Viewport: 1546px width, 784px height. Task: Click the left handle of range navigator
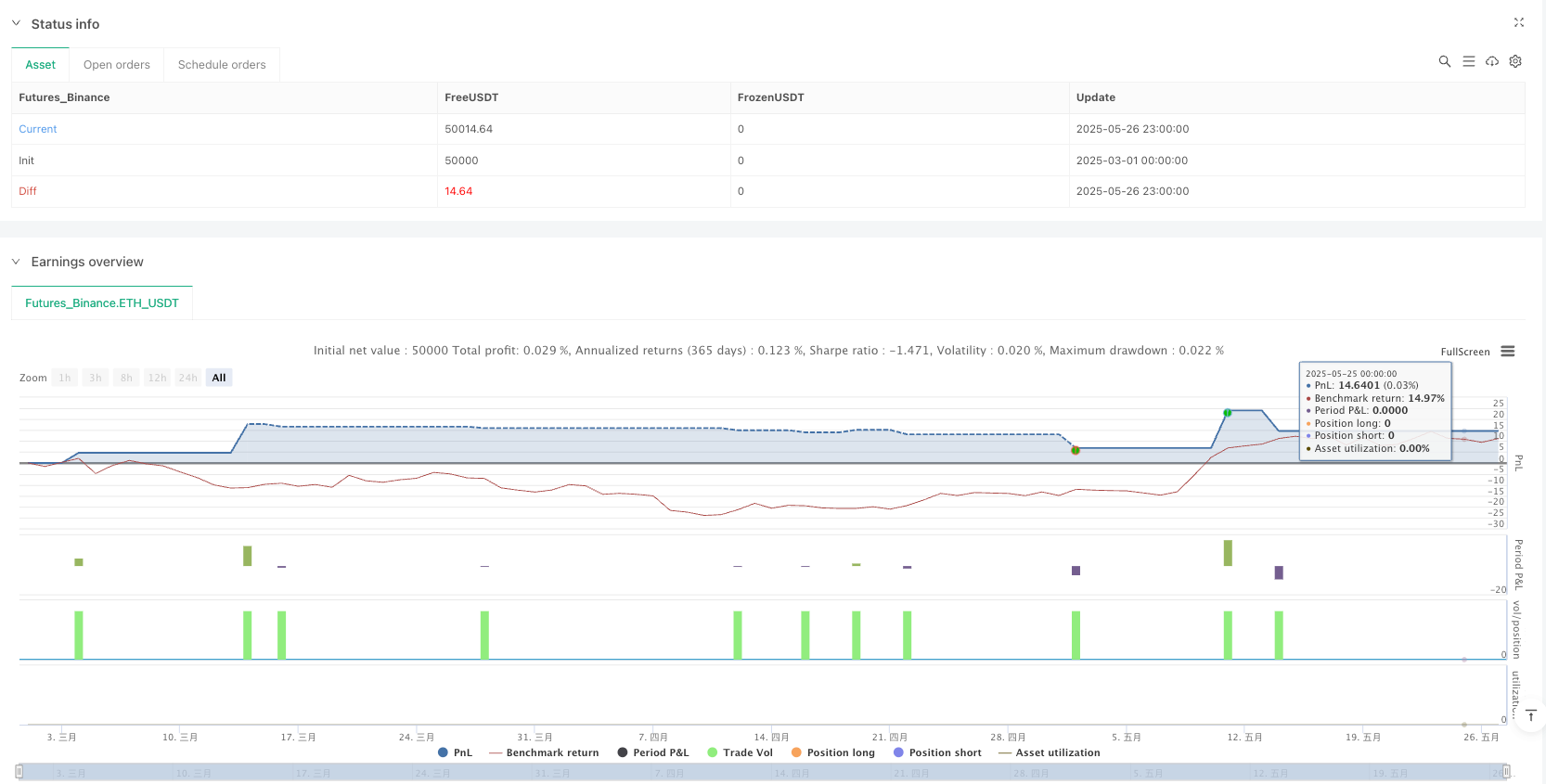19,771
